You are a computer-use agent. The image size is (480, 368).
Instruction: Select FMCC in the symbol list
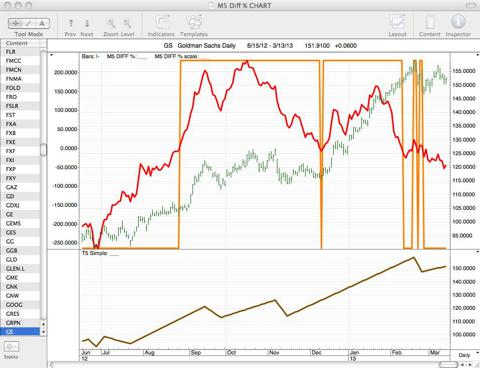click(20, 61)
